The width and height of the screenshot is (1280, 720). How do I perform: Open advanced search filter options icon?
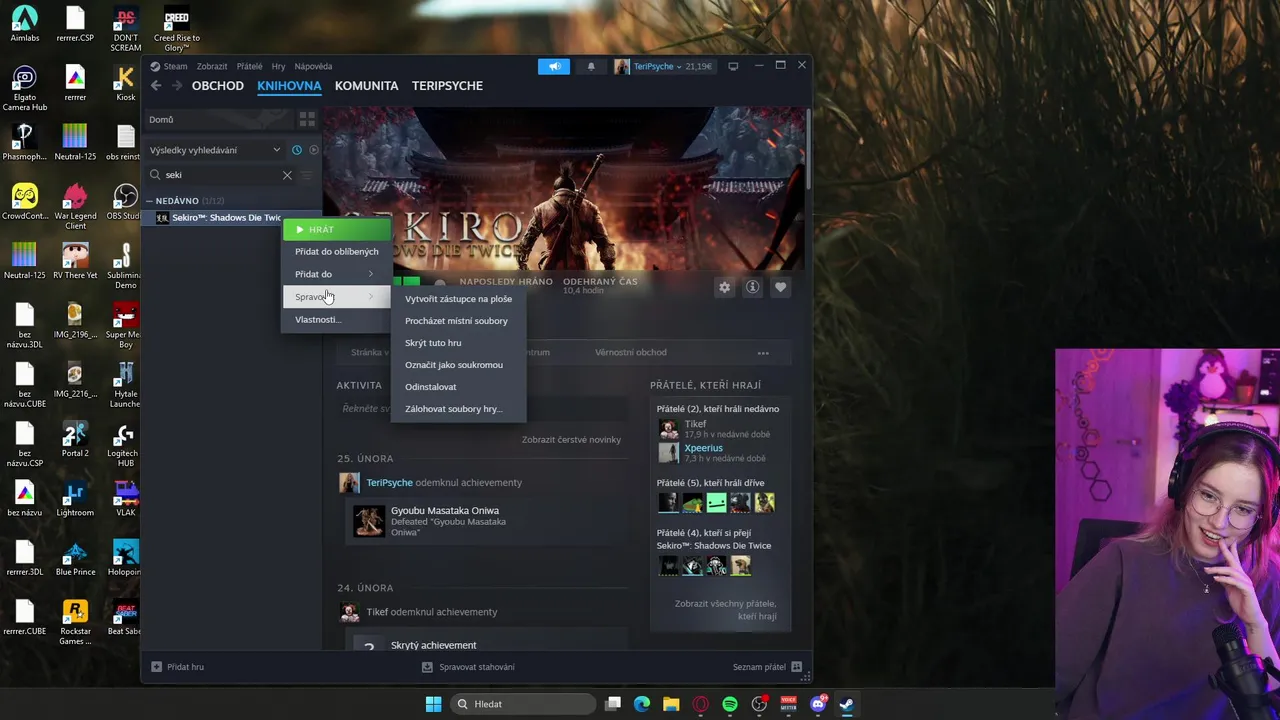pos(307,175)
